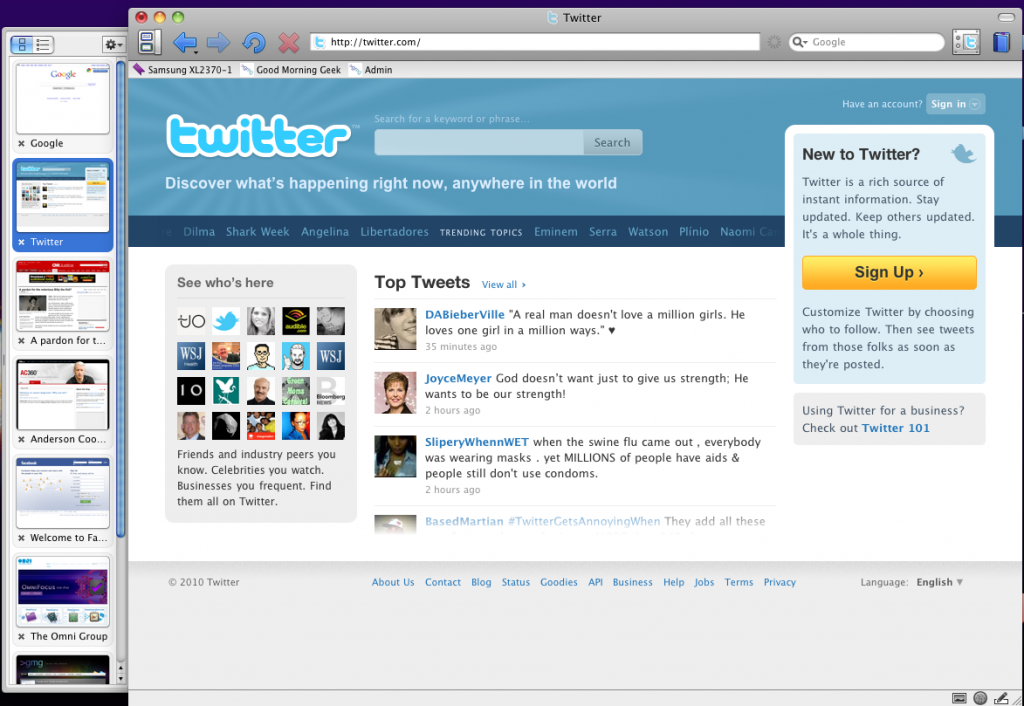Screen dimensions: 1024x706
Task: Open the Twitter tool icon in toolbar
Action: pyautogui.click(x=966, y=42)
